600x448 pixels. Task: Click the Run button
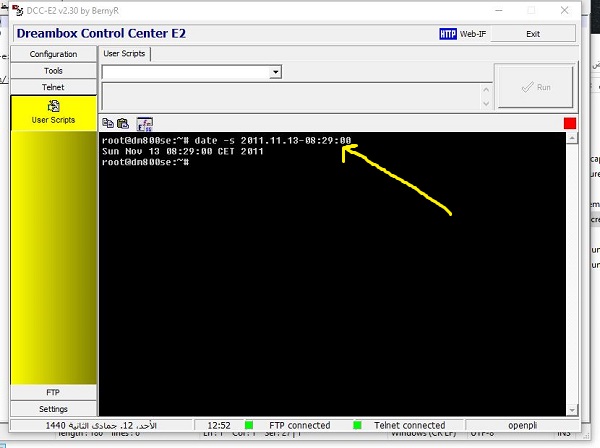(536, 87)
